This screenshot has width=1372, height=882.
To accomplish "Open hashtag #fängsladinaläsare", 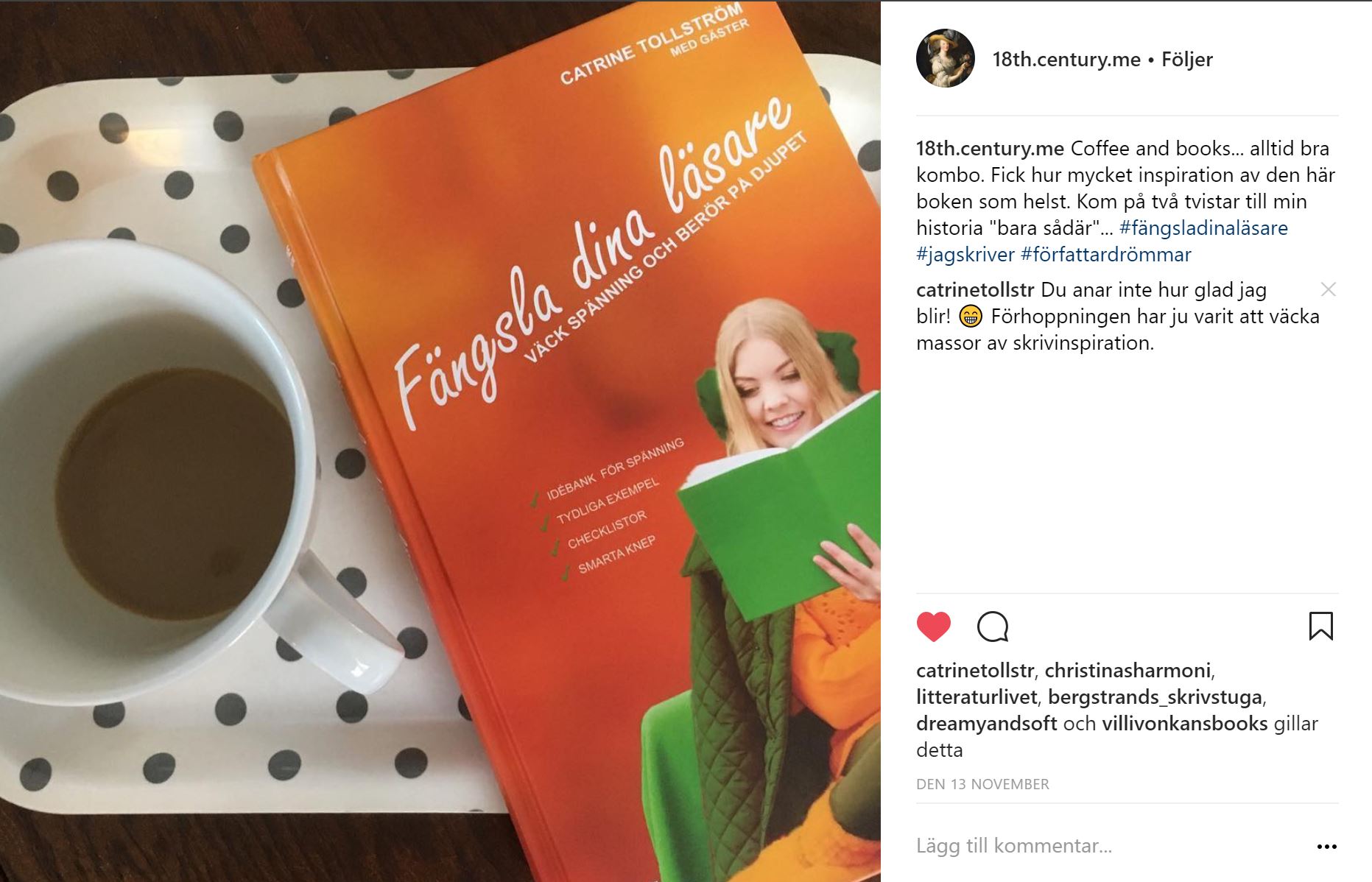I will pos(1203,228).
